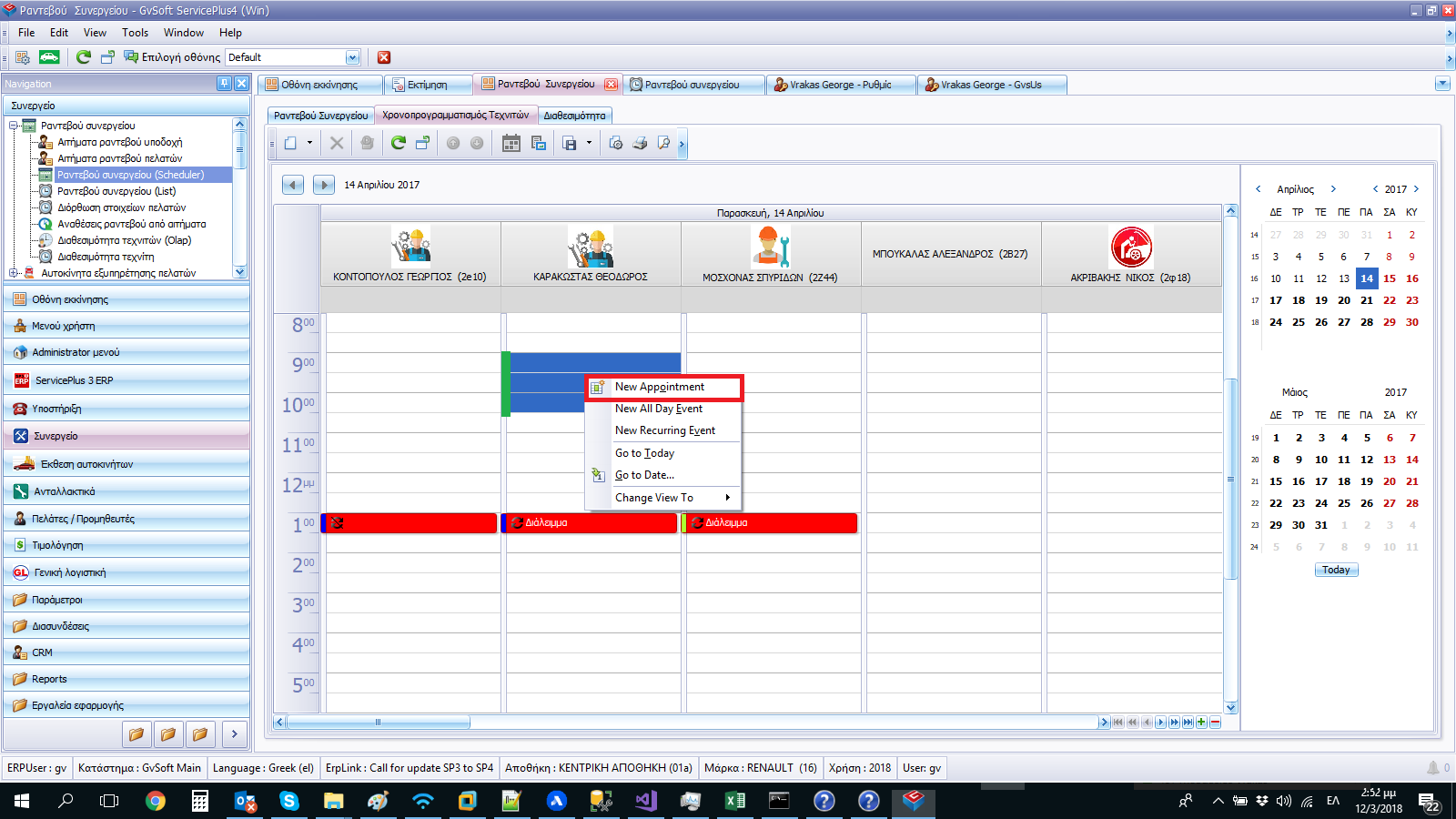
Task: Toggle the Navigation panel pin button
Action: [x=224, y=83]
